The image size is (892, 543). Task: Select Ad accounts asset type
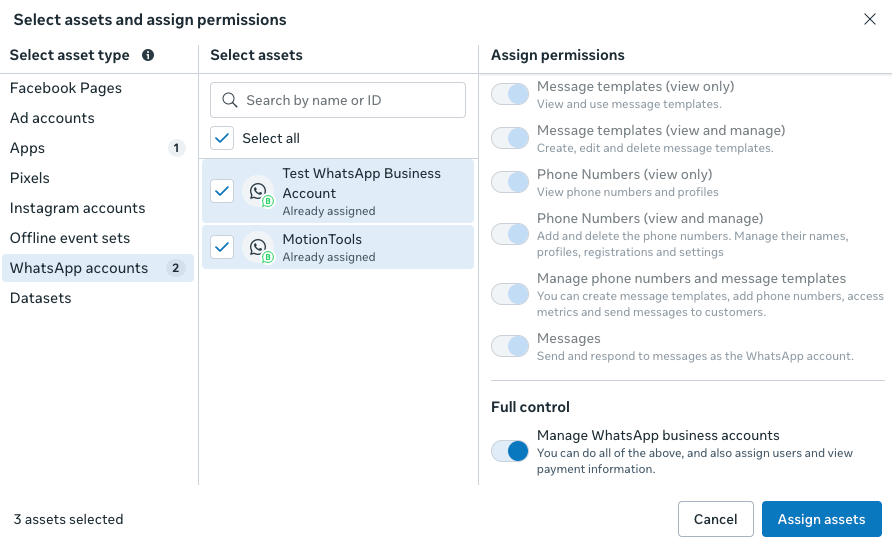tap(98, 118)
